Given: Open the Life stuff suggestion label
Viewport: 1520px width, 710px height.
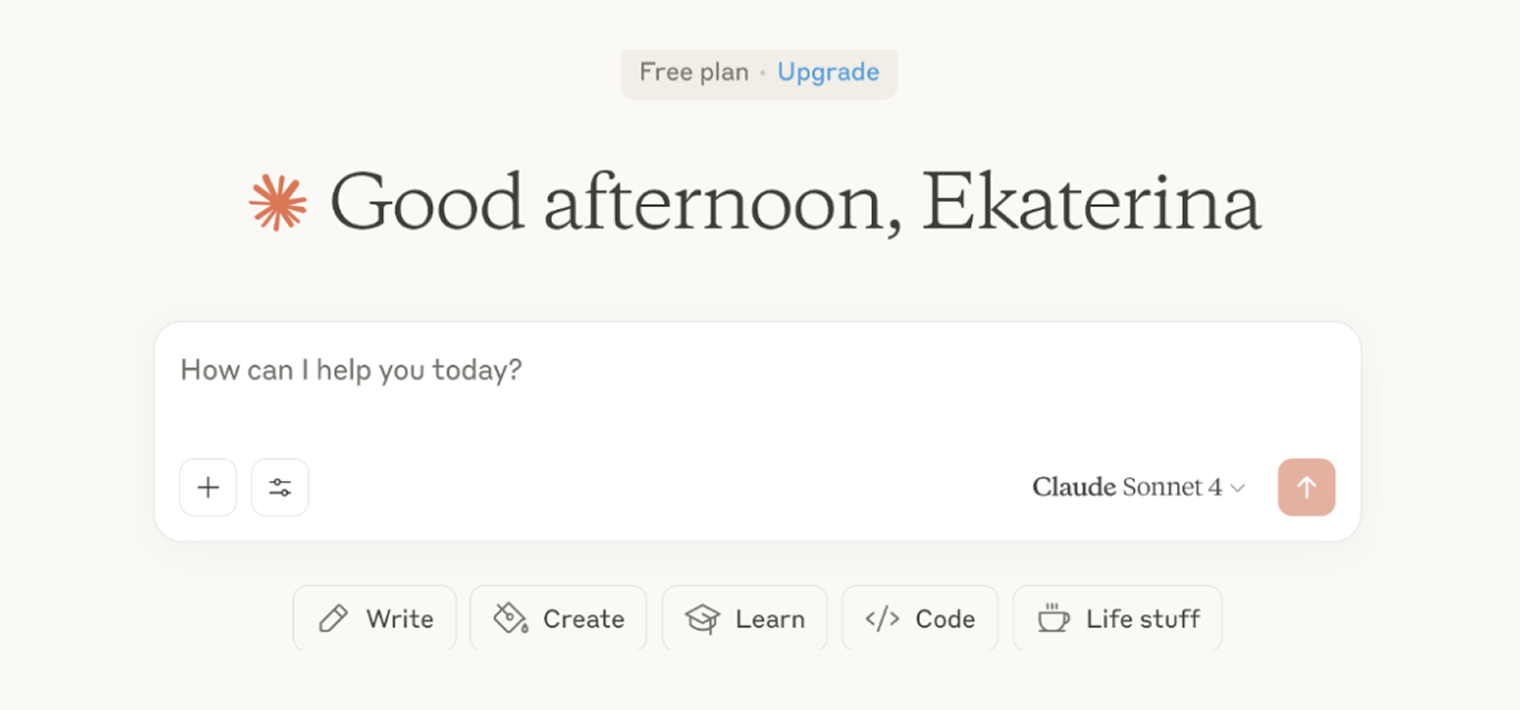Looking at the screenshot, I should [1143, 619].
